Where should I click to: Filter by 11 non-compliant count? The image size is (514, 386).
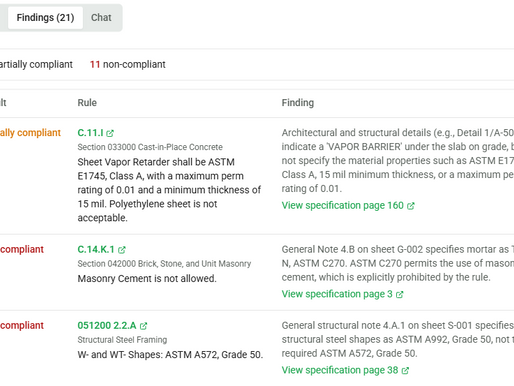pos(128,64)
